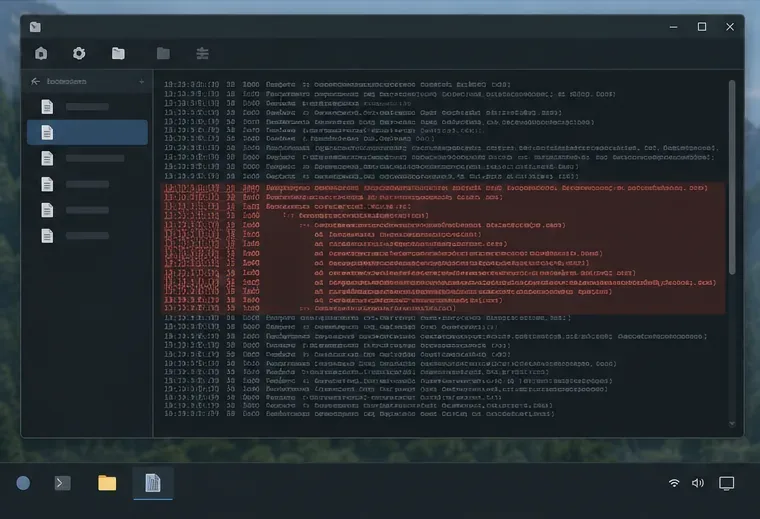760x519 pixels.
Task: Open Wi-Fi settings in the system tray
Action: coord(674,483)
